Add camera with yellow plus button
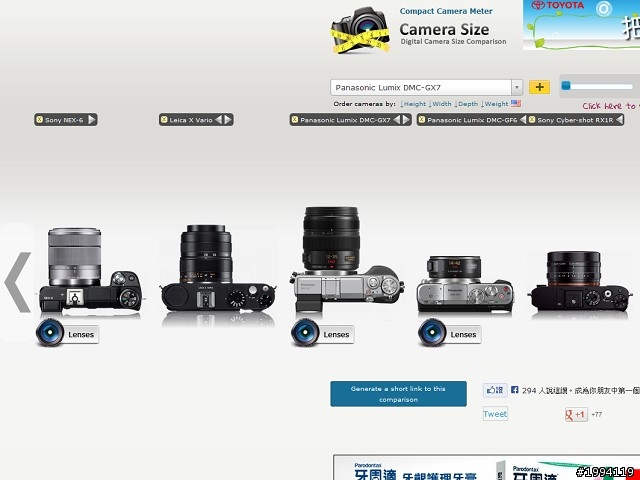This screenshot has width=640, height=480. 540,87
